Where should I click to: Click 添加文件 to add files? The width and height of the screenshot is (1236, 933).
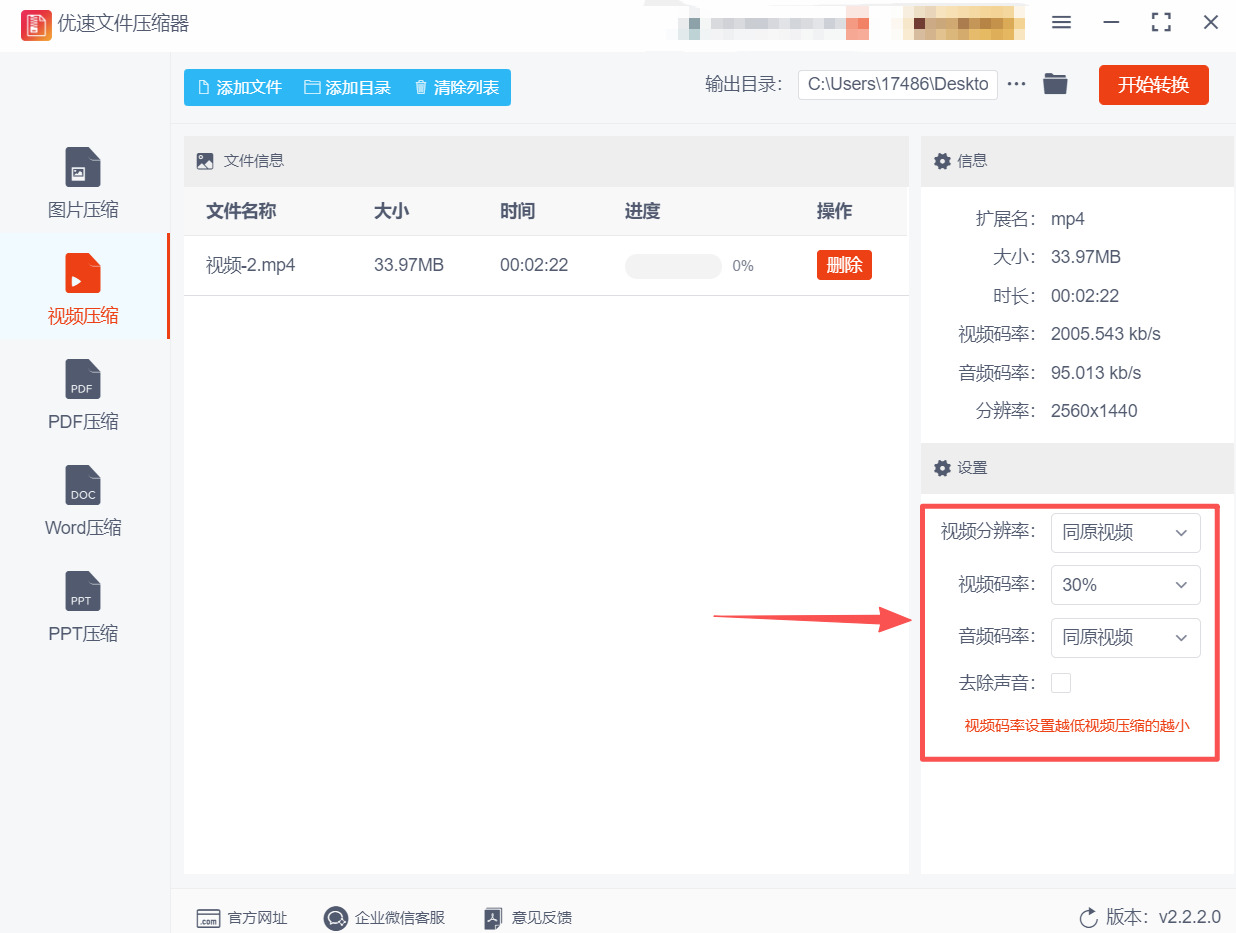click(x=240, y=87)
